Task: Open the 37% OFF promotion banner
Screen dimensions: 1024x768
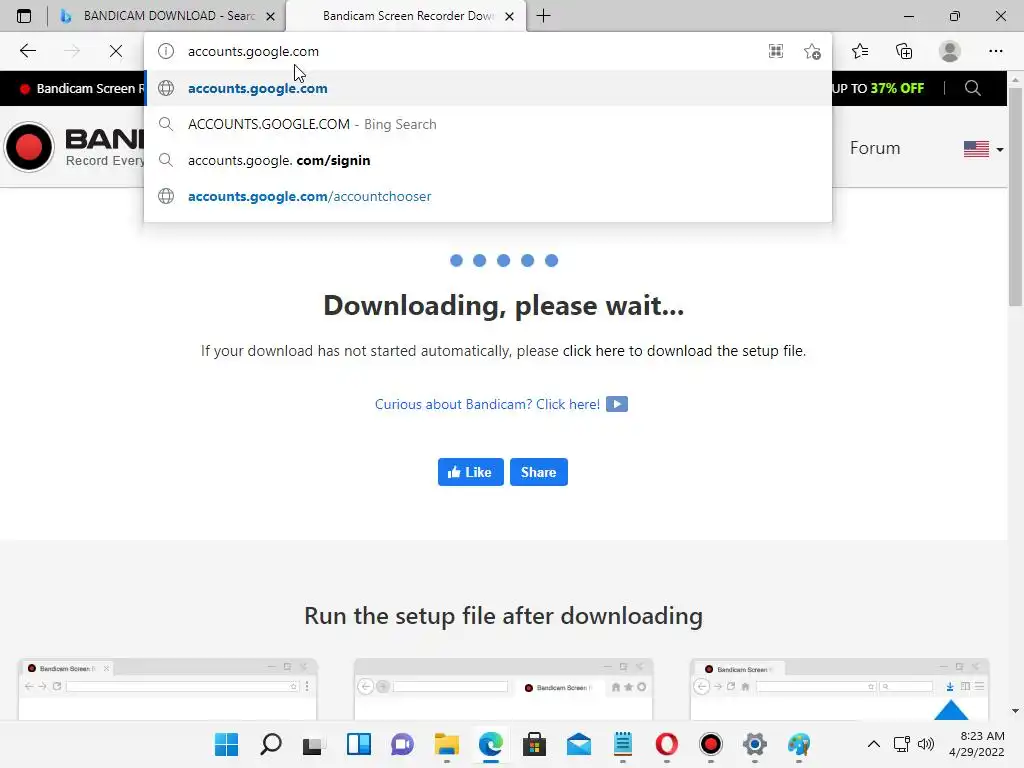Action: [878, 88]
